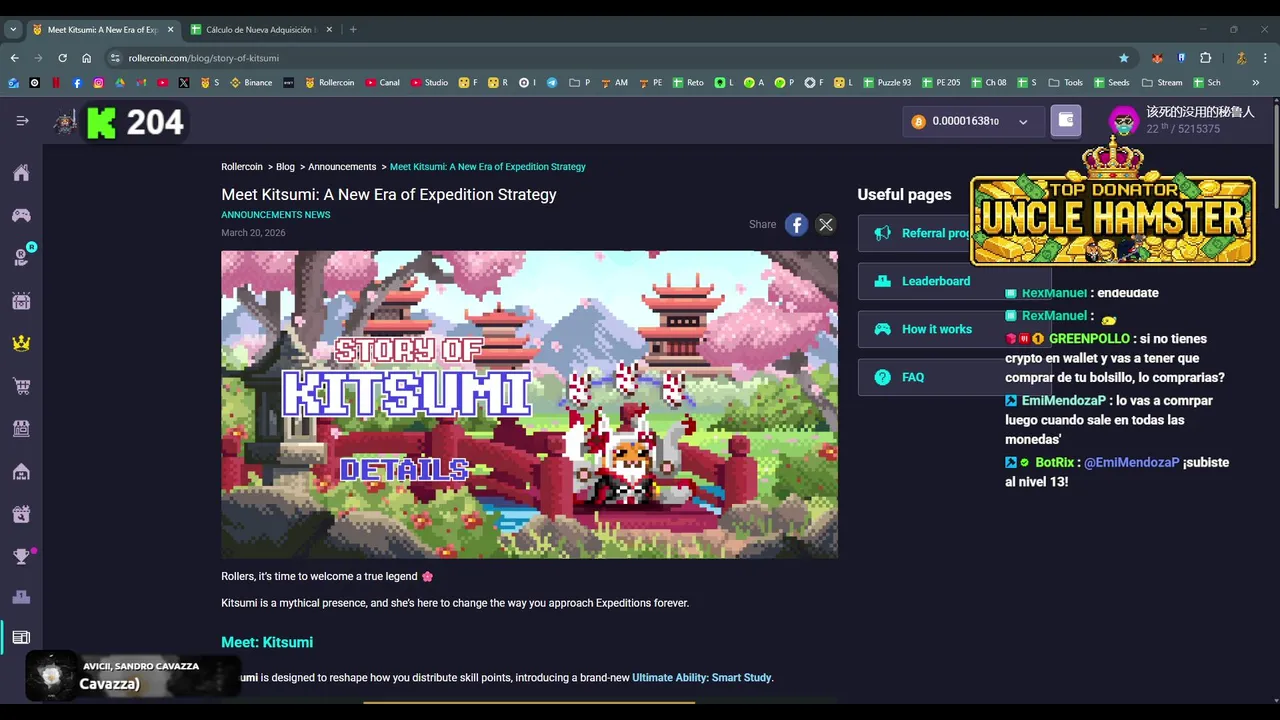Go to Rollercoin breadcrumb
Viewport: 1280px width, 720px height.
click(242, 167)
